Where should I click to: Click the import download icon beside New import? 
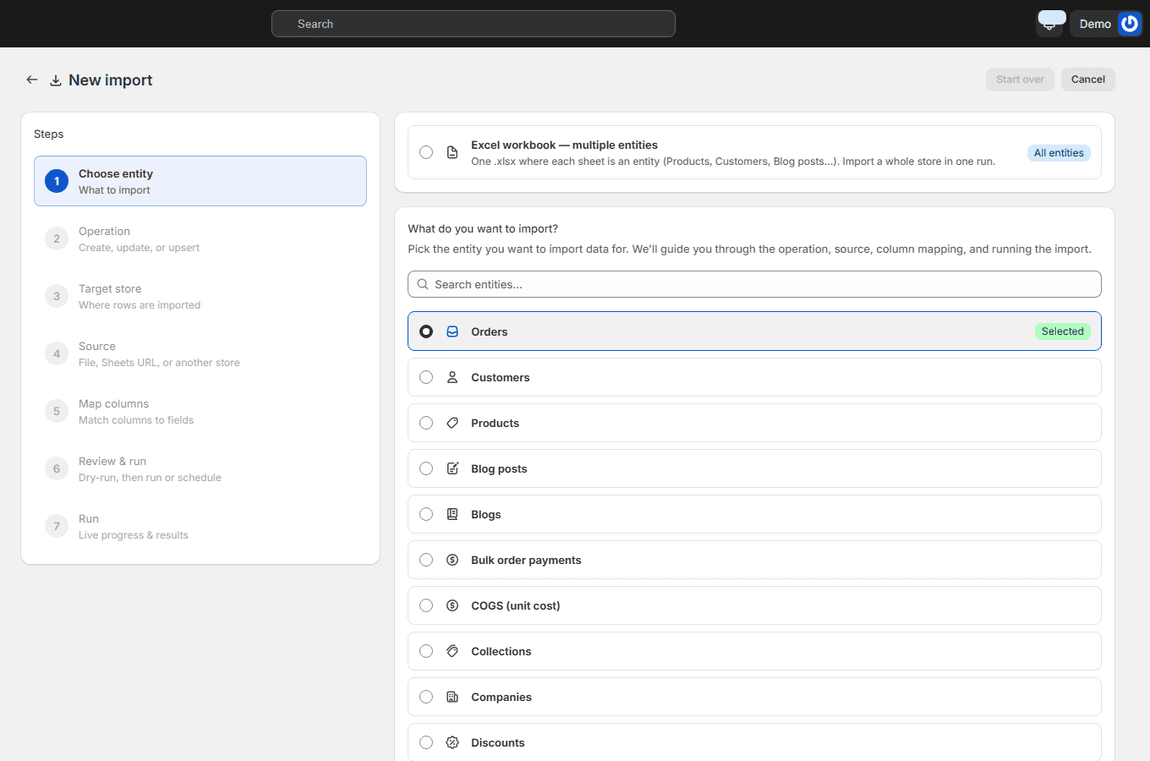(55, 80)
